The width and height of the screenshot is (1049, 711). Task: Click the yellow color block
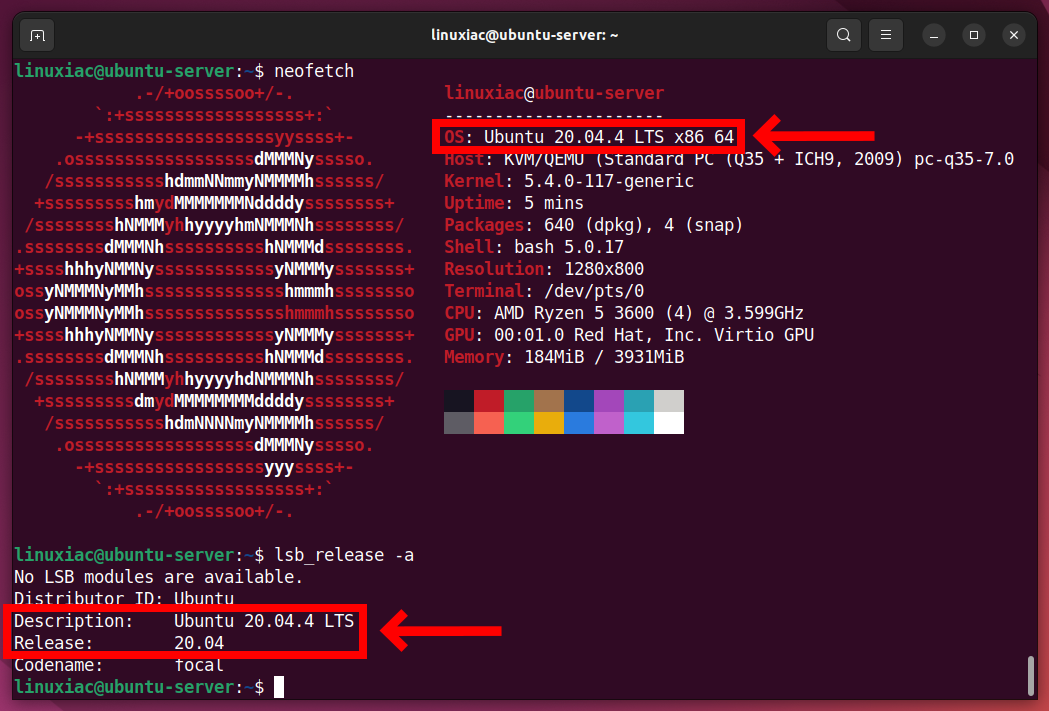tap(549, 423)
